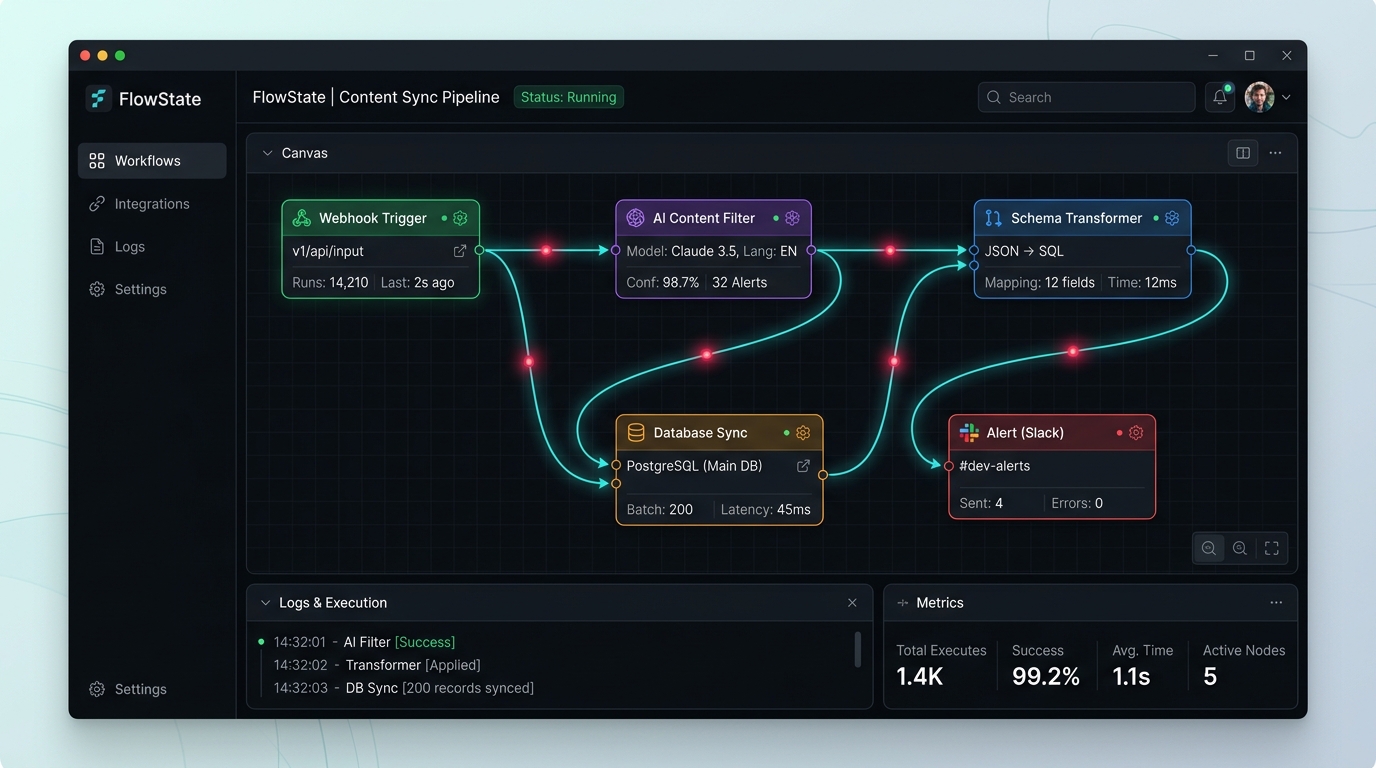The height and width of the screenshot is (768, 1376).
Task: Select the Webhook Trigger node title
Action: pyautogui.click(x=373, y=218)
